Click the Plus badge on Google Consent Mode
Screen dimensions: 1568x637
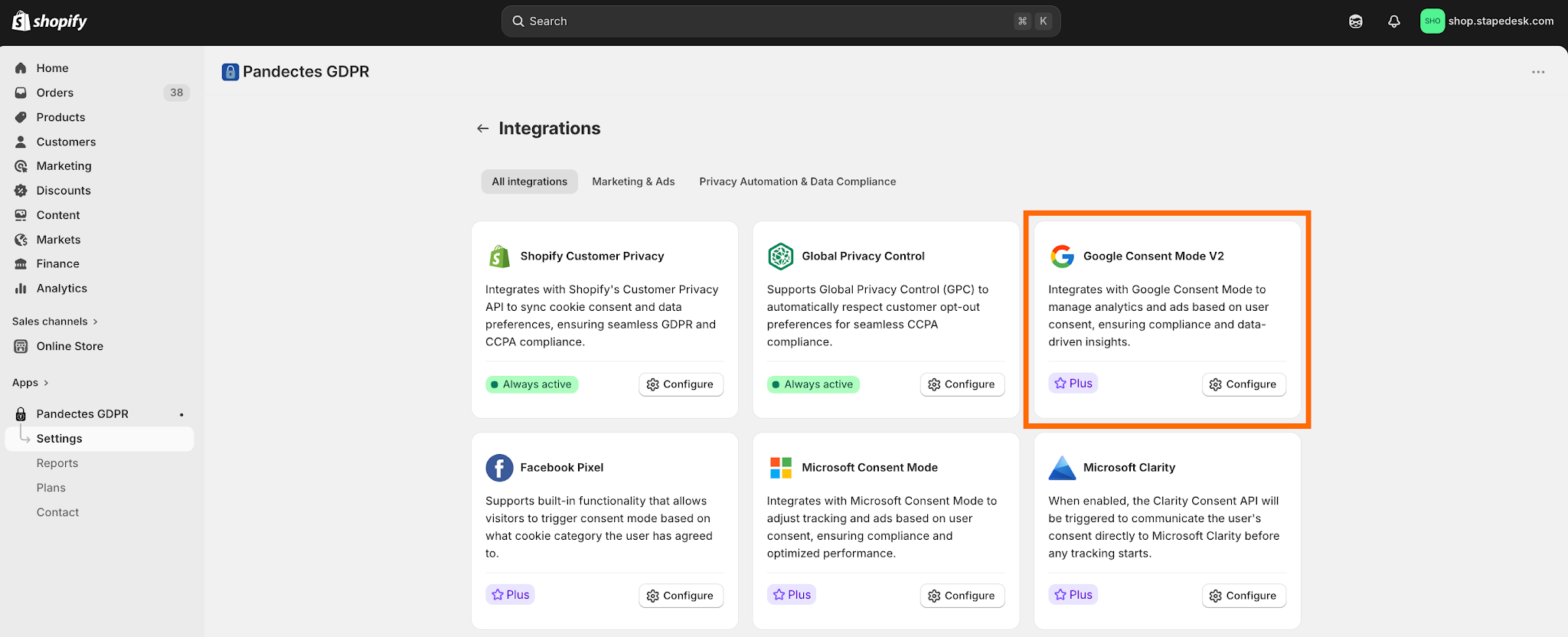(1073, 384)
